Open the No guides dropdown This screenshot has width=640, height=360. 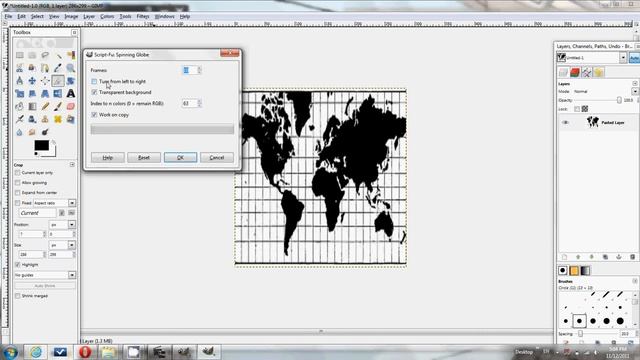click(72, 275)
